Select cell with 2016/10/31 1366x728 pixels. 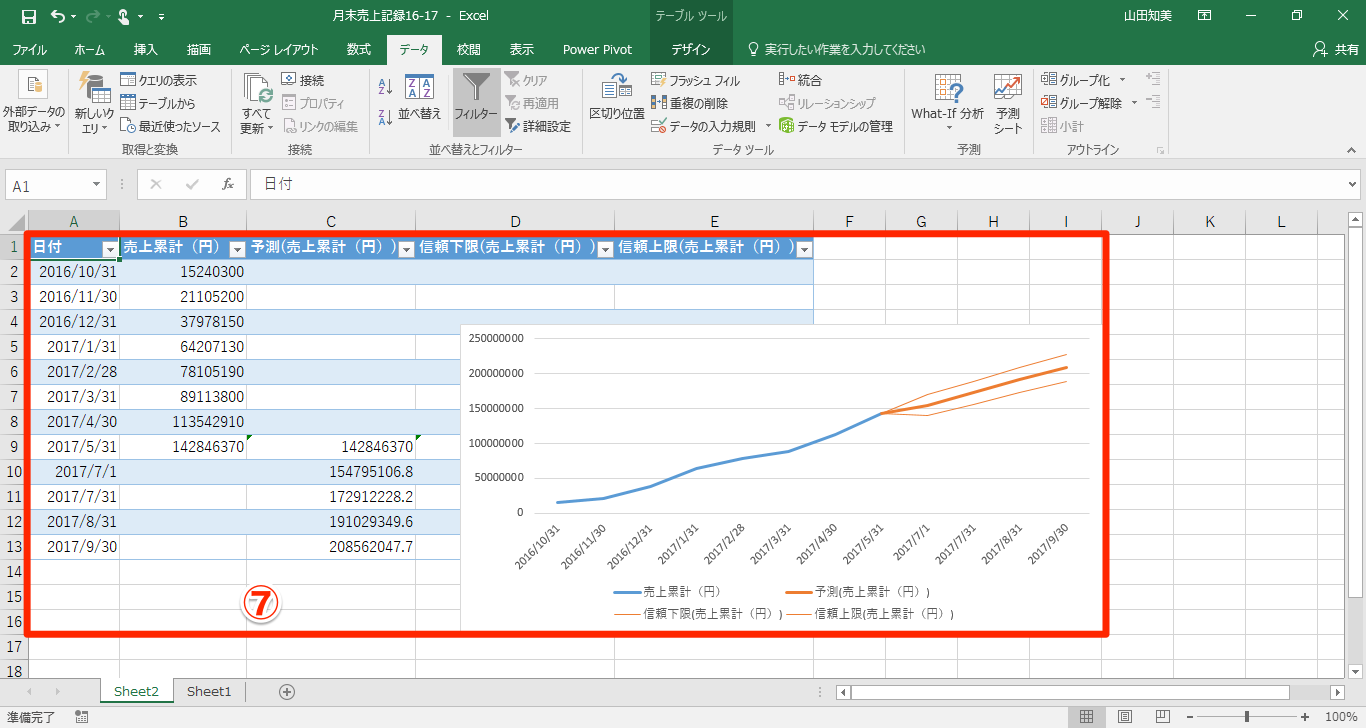[74, 272]
